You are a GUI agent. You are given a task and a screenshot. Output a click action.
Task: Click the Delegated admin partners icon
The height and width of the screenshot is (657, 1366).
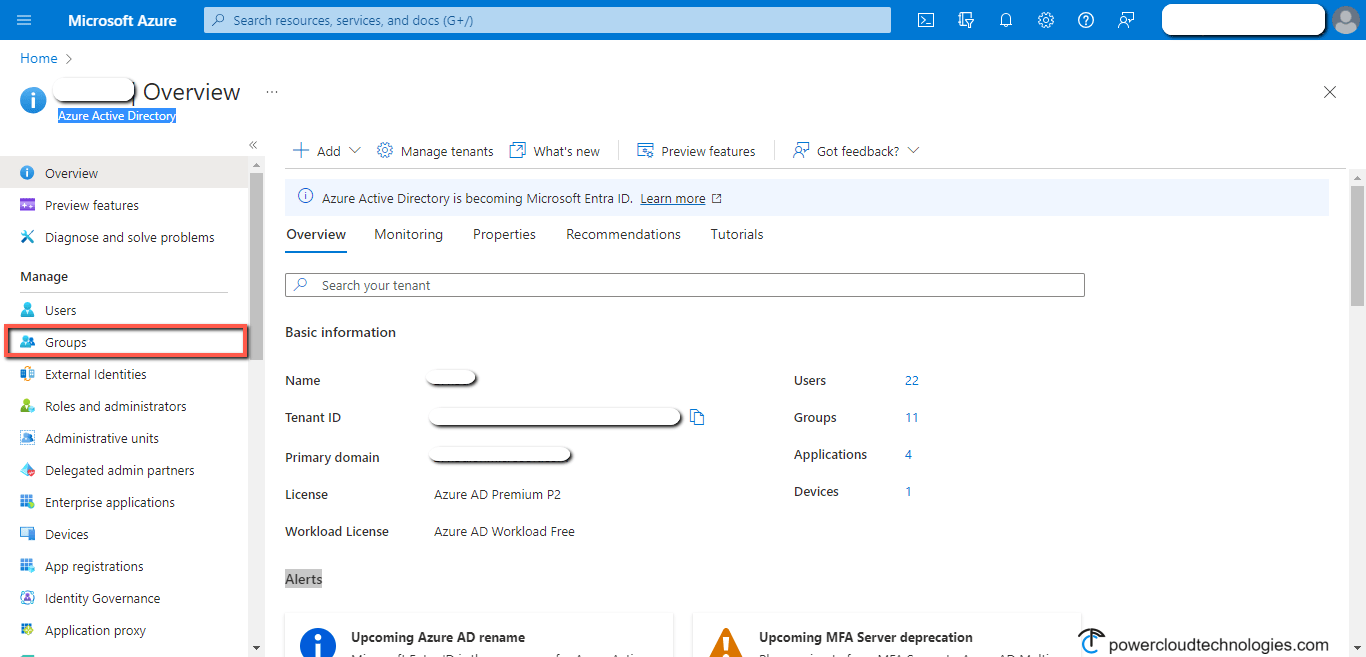point(28,470)
